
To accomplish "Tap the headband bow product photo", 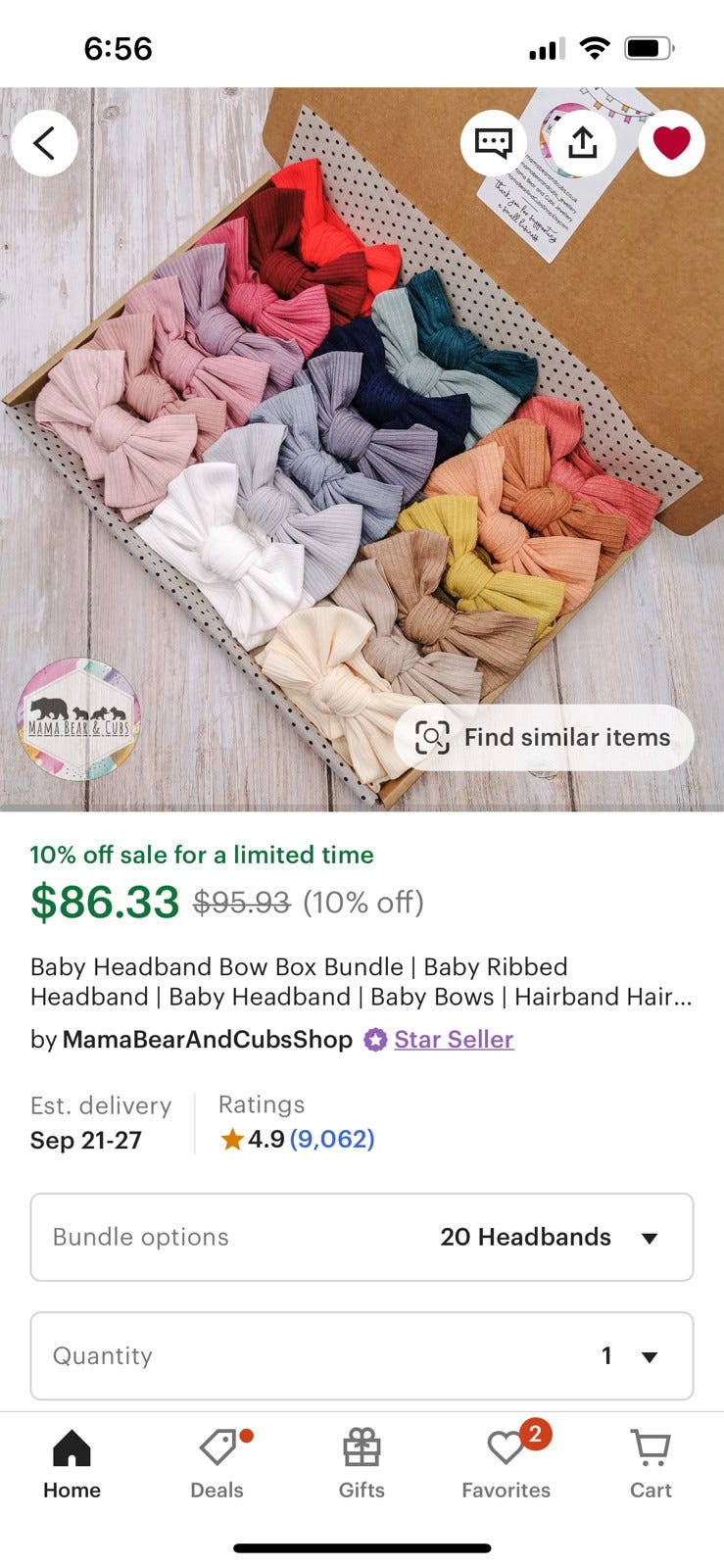I will click(362, 449).
